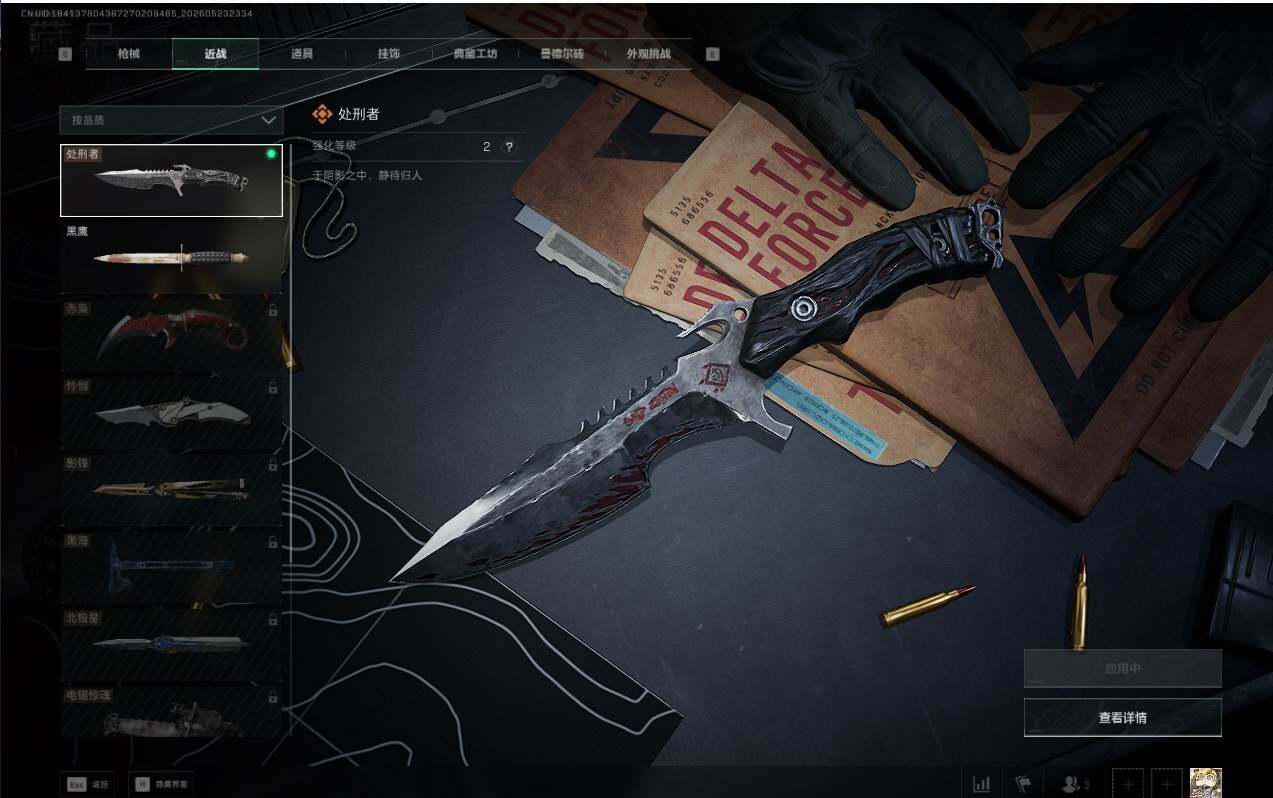The width and height of the screenshot is (1273, 798).
Task: Click the lock icon on 电锯惊魂
Action: click(x=273, y=696)
